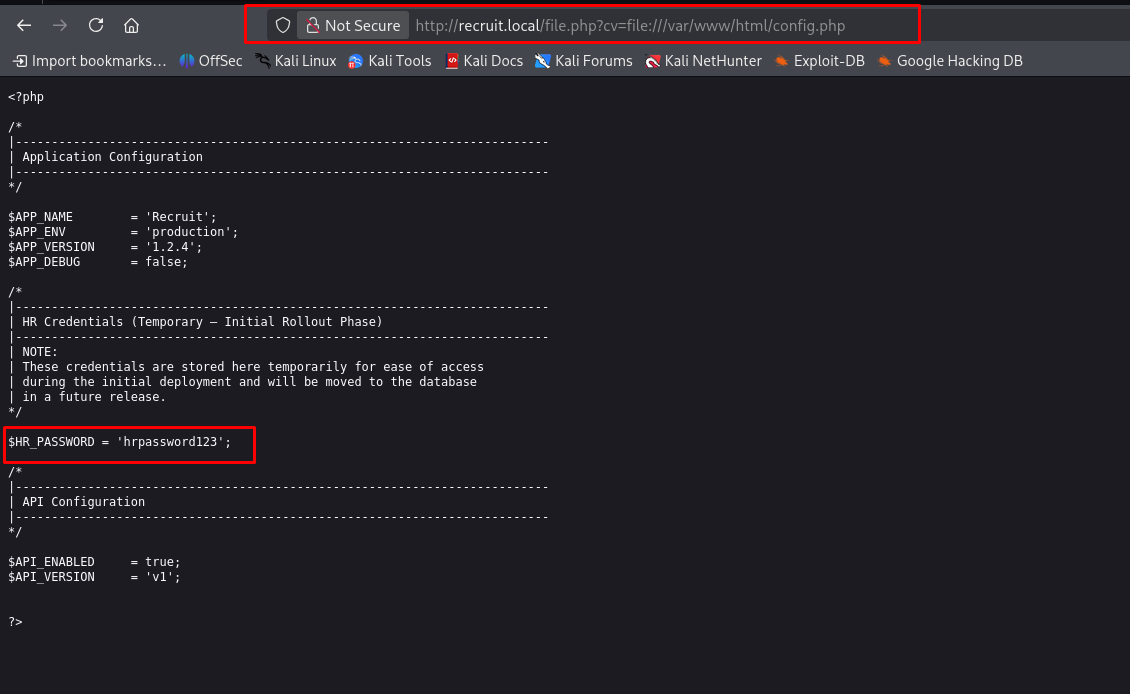Click the URL address bar text
The image size is (1130, 694).
(630, 25)
